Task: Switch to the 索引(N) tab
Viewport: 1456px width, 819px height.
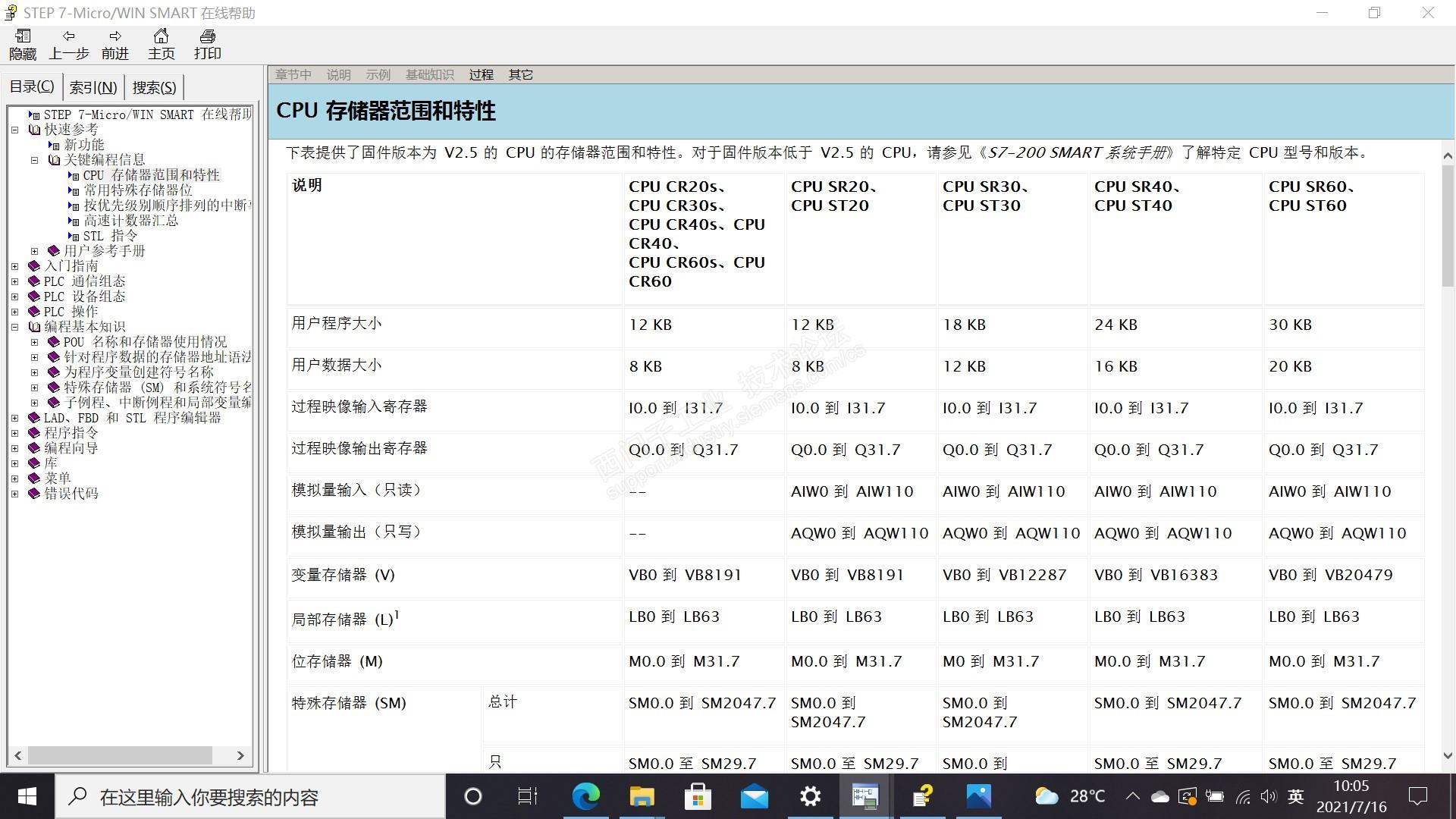Action: [x=93, y=87]
